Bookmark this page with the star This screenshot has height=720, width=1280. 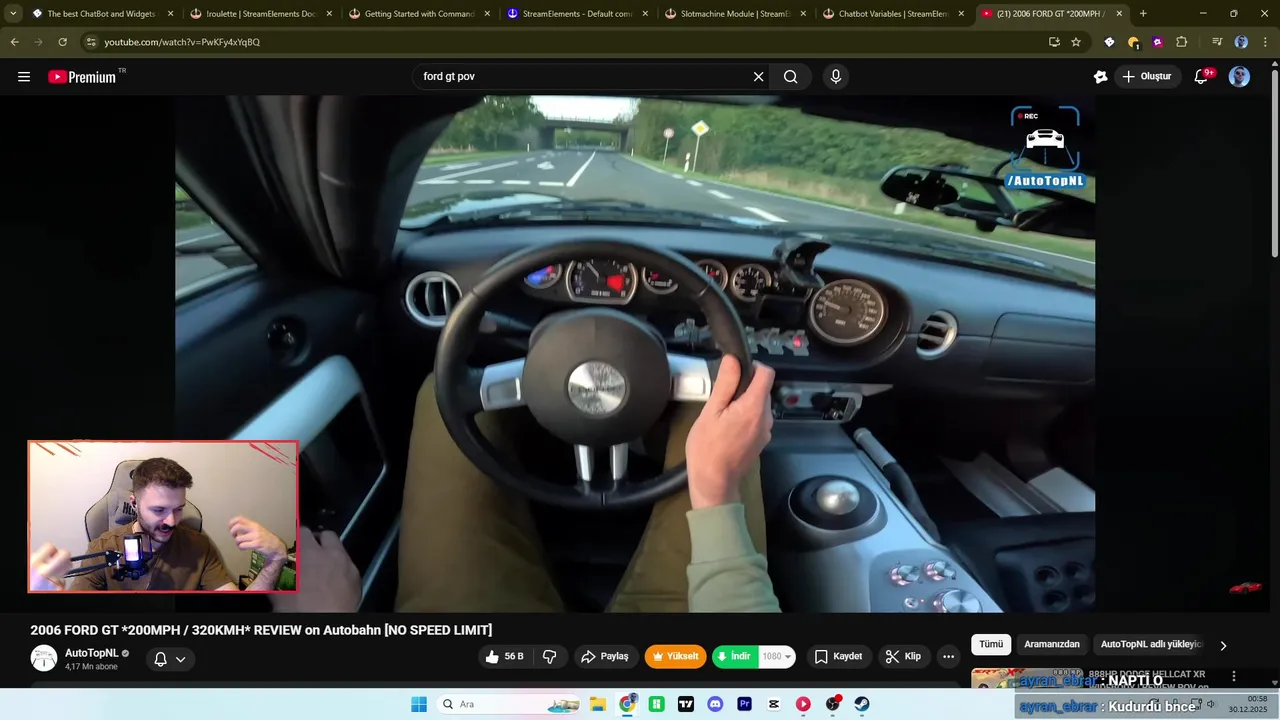[x=1076, y=42]
